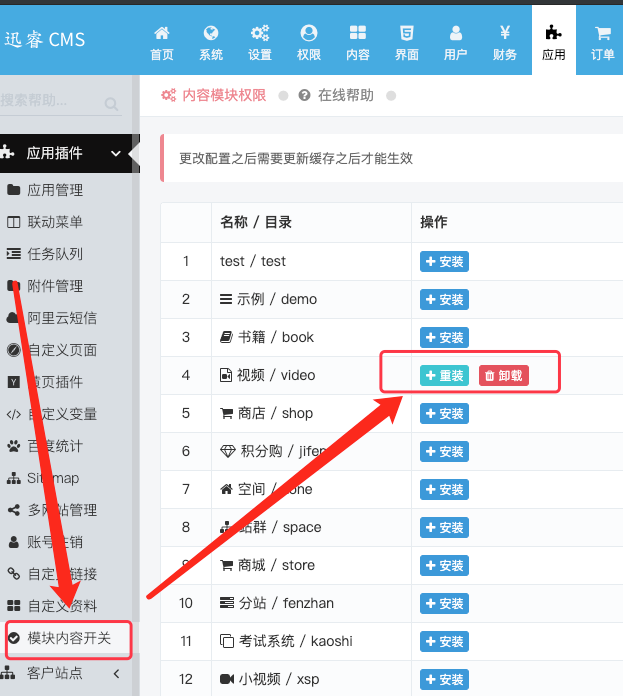Open the 首页 home icon in top navigation
The width and height of the screenshot is (623, 696).
click(x=162, y=43)
